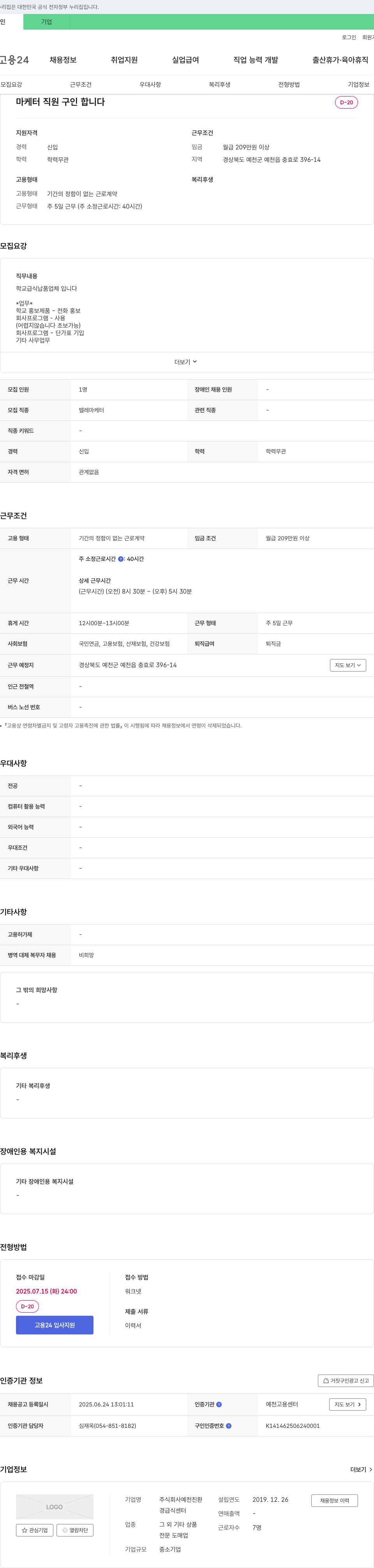Click D-20 badge beside job title
The image size is (374, 1568).
347,102
